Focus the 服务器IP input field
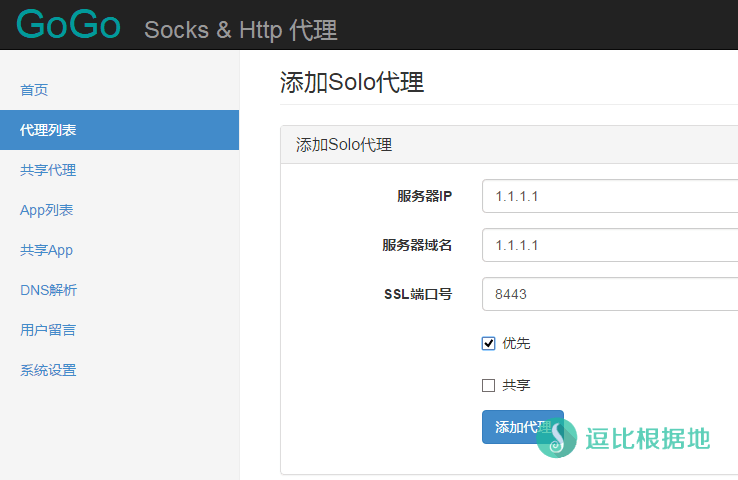The height and width of the screenshot is (480, 738). [610, 196]
